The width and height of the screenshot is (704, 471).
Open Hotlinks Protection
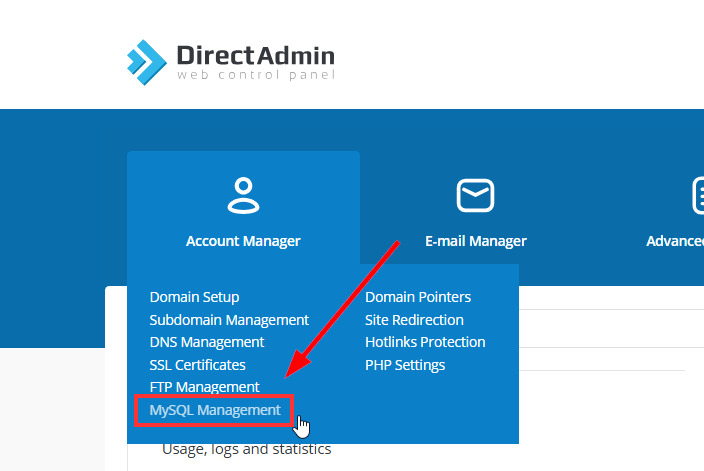point(425,342)
